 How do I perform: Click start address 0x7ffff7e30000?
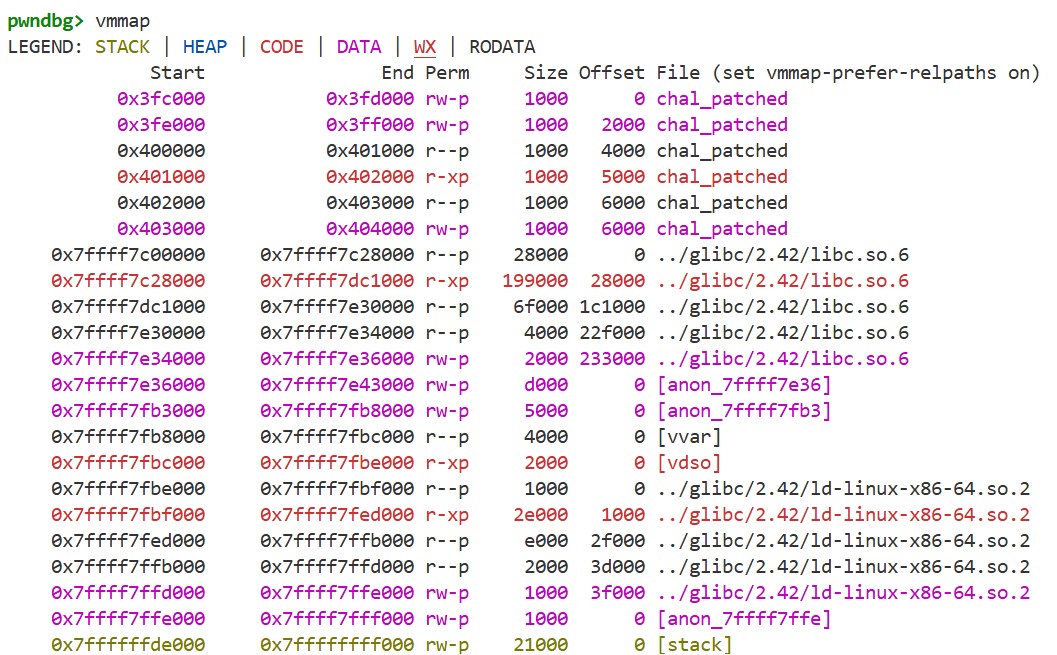tap(128, 333)
